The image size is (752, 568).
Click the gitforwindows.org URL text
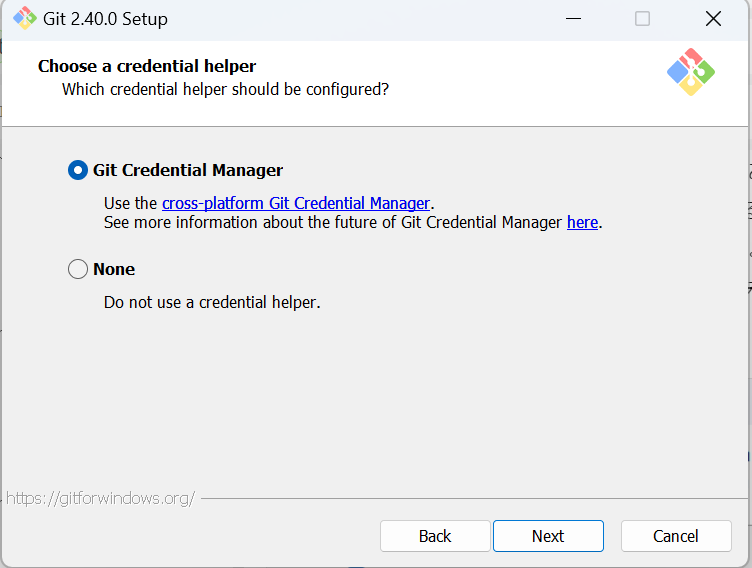point(100,498)
